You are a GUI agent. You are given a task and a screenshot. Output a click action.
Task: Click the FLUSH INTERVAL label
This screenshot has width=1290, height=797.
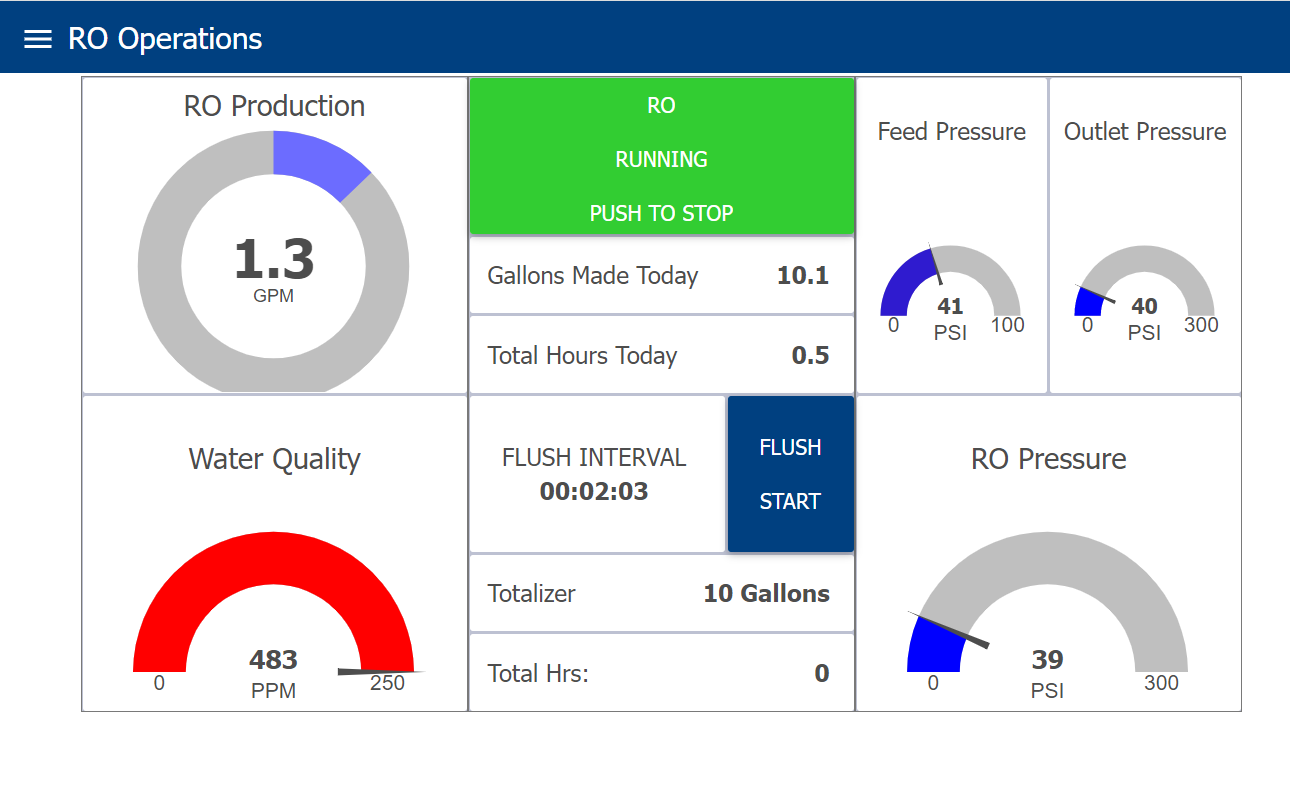pyautogui.click(x=594, y=458)
